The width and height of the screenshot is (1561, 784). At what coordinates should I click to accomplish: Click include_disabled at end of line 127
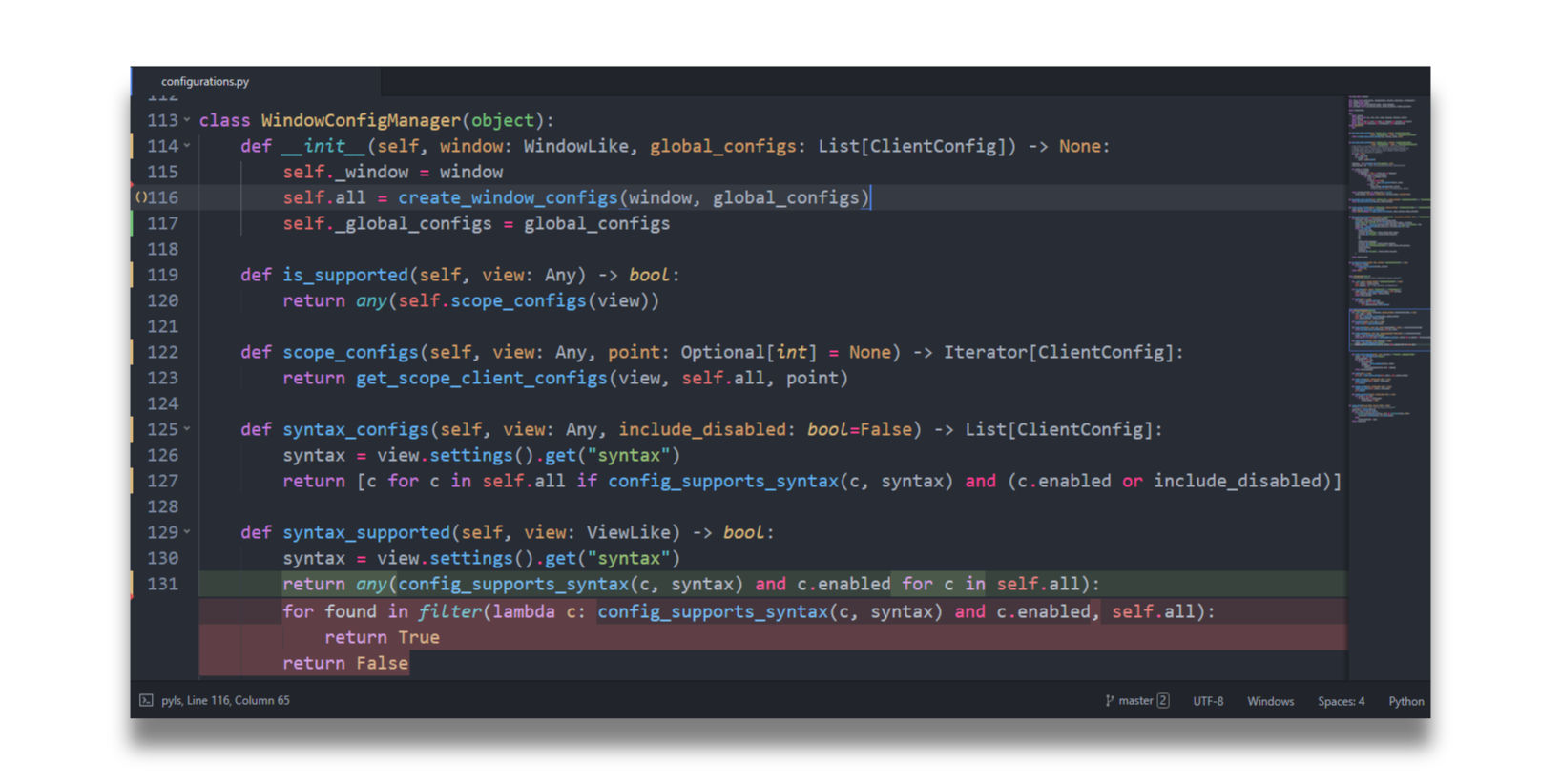(1237, 481)
